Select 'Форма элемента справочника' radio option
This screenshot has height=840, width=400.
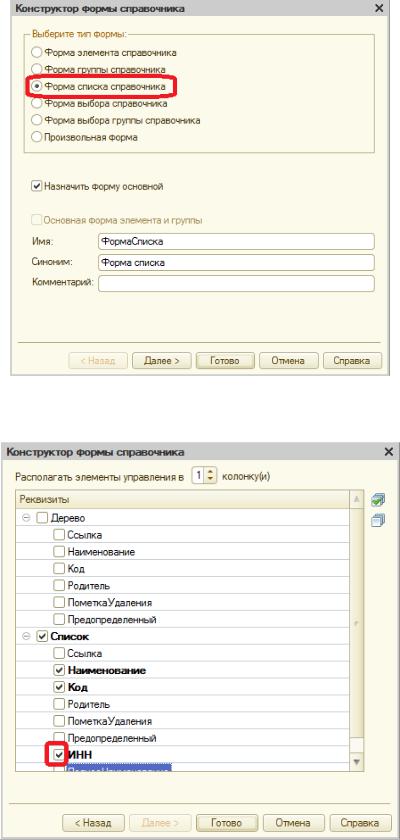36,52
